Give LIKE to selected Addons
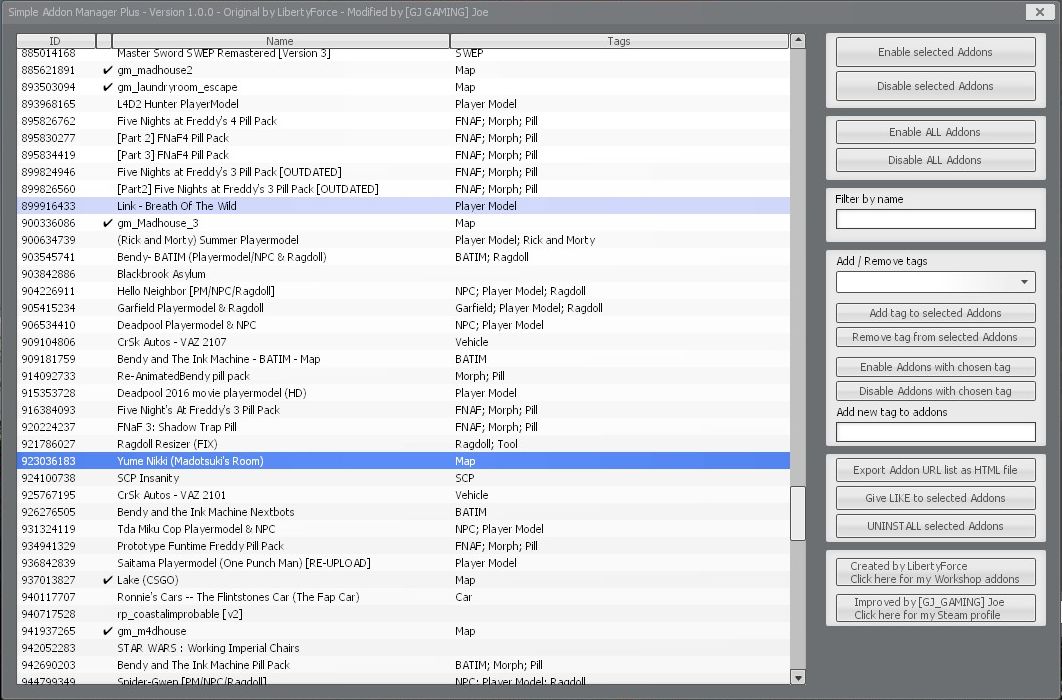The image size is (1062, 700). [935, 498]
